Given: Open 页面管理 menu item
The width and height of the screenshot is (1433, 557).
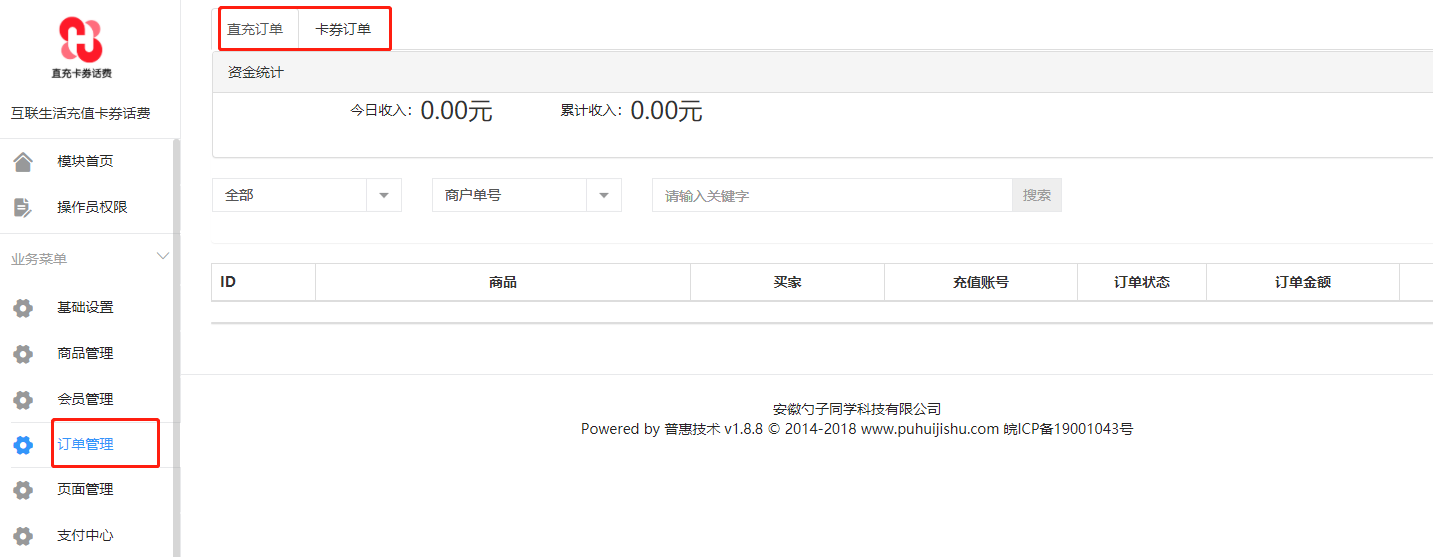Looking at the screenshot, I should click(85, 489).
